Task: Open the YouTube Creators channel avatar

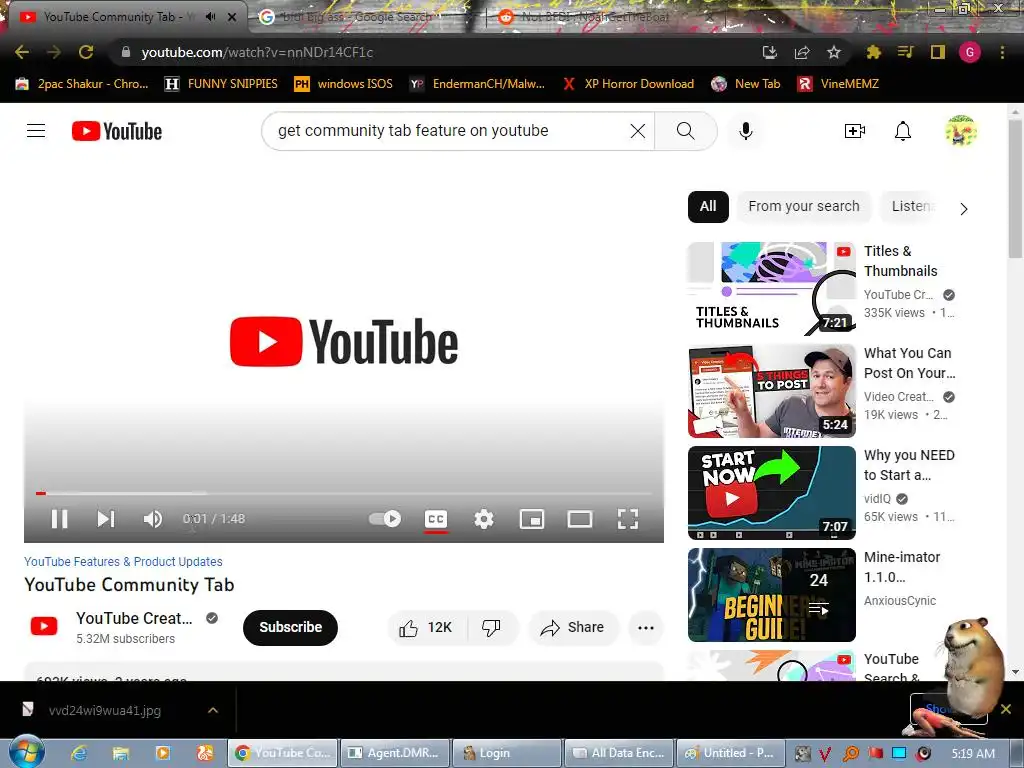Action: [44, 627]
